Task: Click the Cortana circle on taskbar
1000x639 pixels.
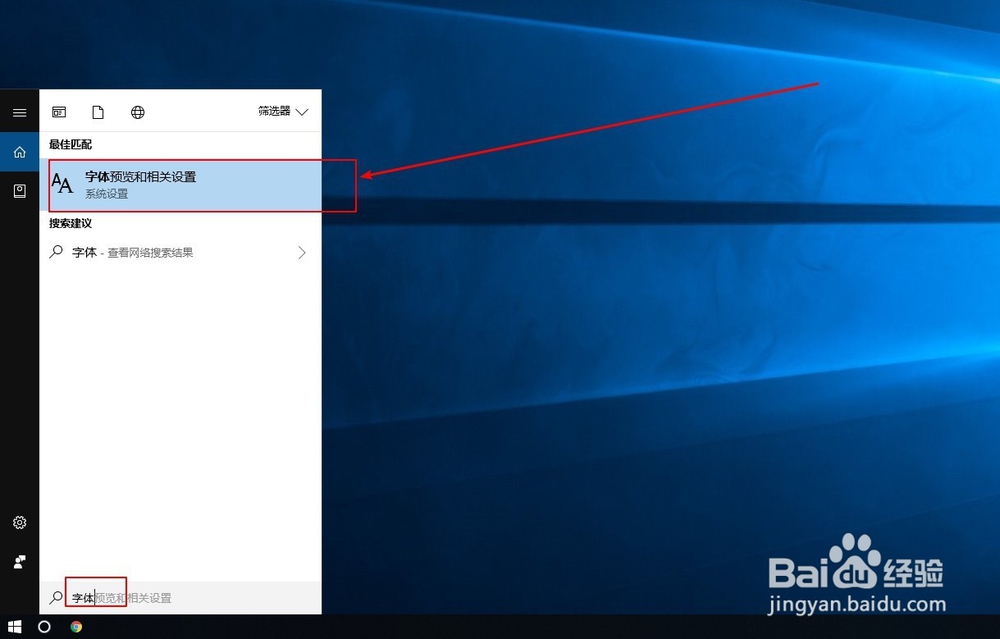Action: click(x=44, y=626)
